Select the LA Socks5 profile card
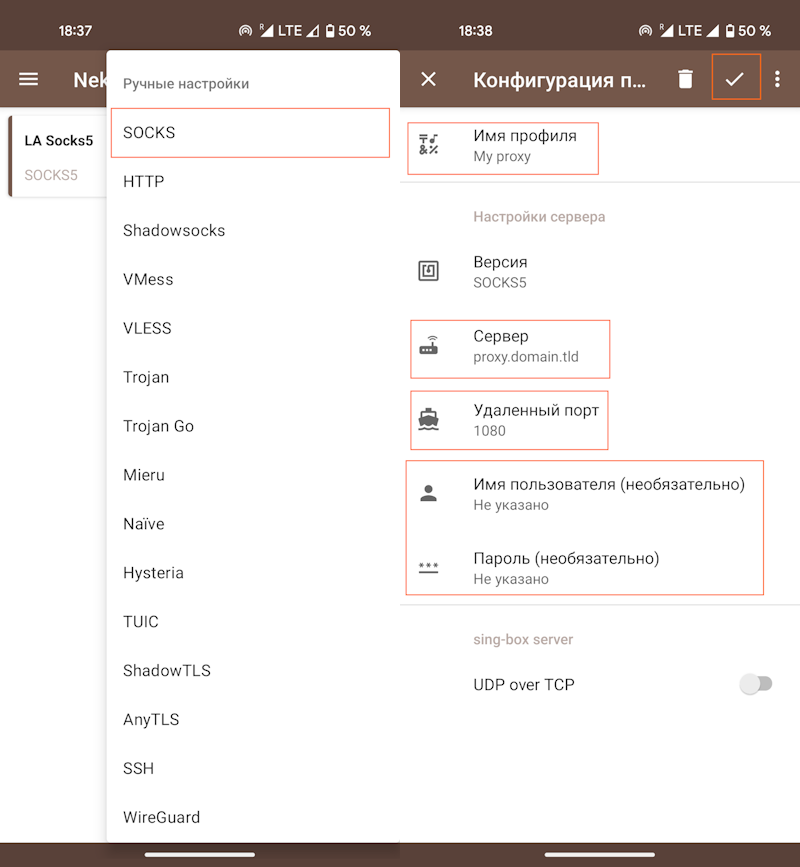This screenshot has height=867, width=800. pos(58,156)
